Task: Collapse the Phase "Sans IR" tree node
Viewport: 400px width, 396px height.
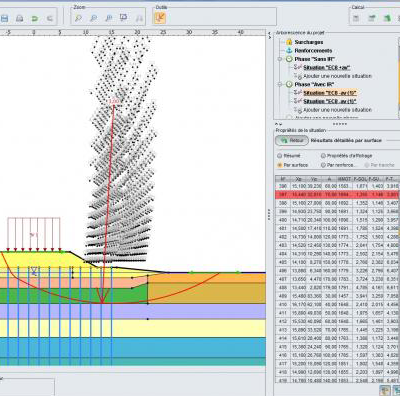Action: pos(280,59)
